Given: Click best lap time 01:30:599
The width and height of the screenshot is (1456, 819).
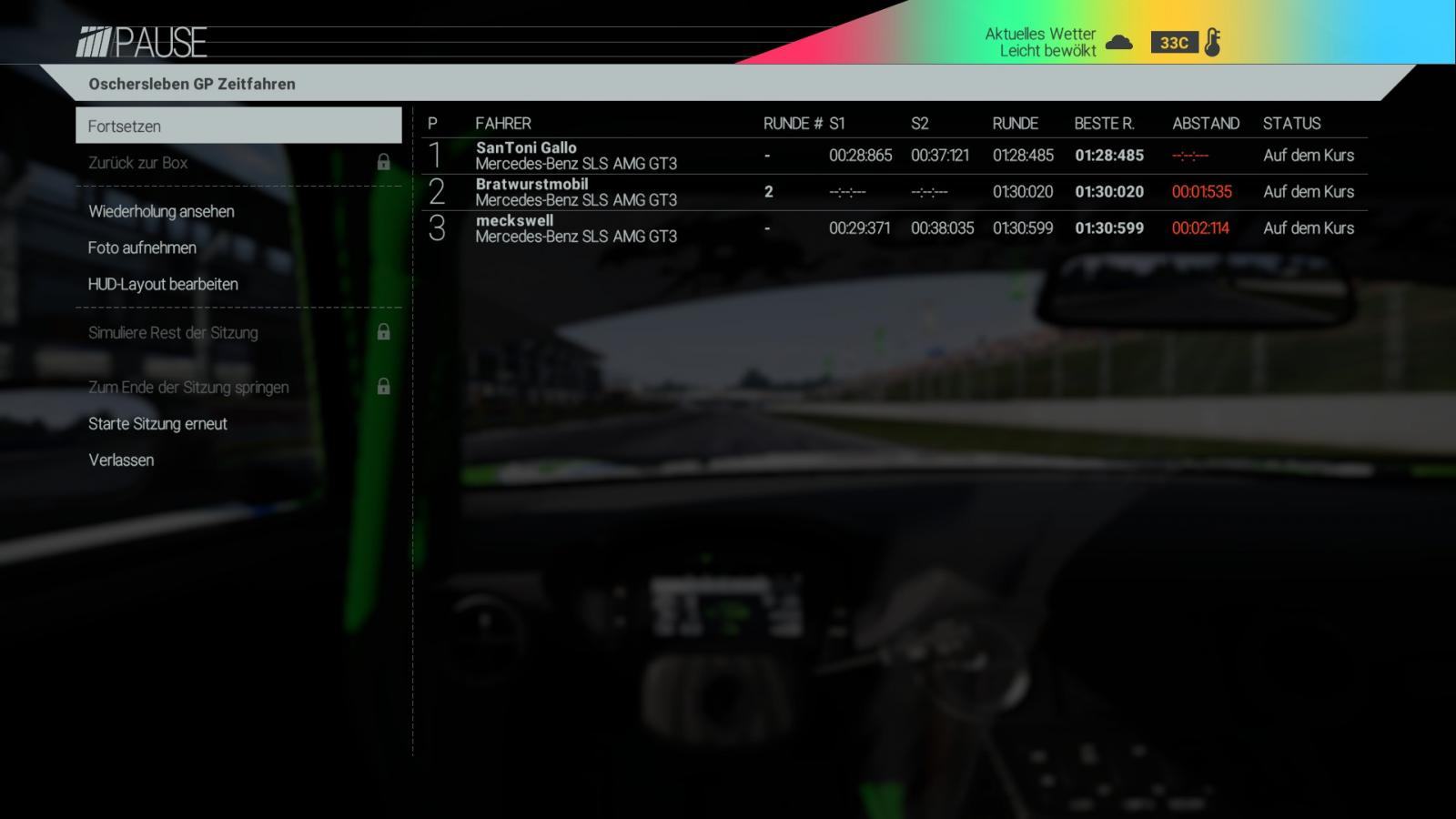Looking at the screenshot, I should click(1109, 228).
